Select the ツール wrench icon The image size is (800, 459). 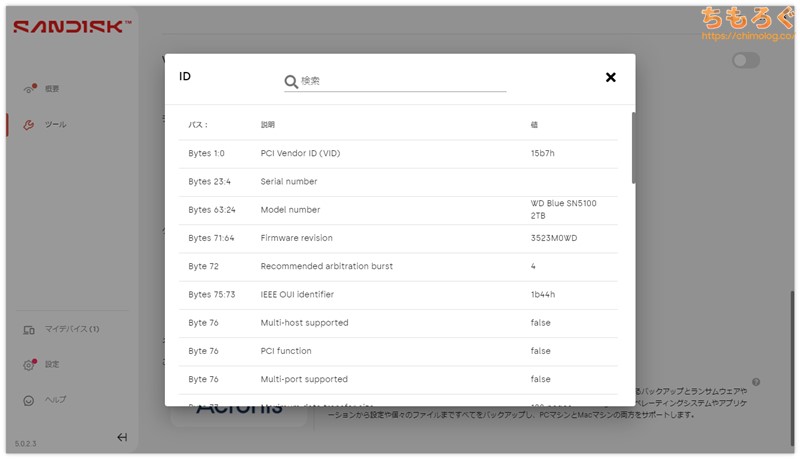point(29,125)
